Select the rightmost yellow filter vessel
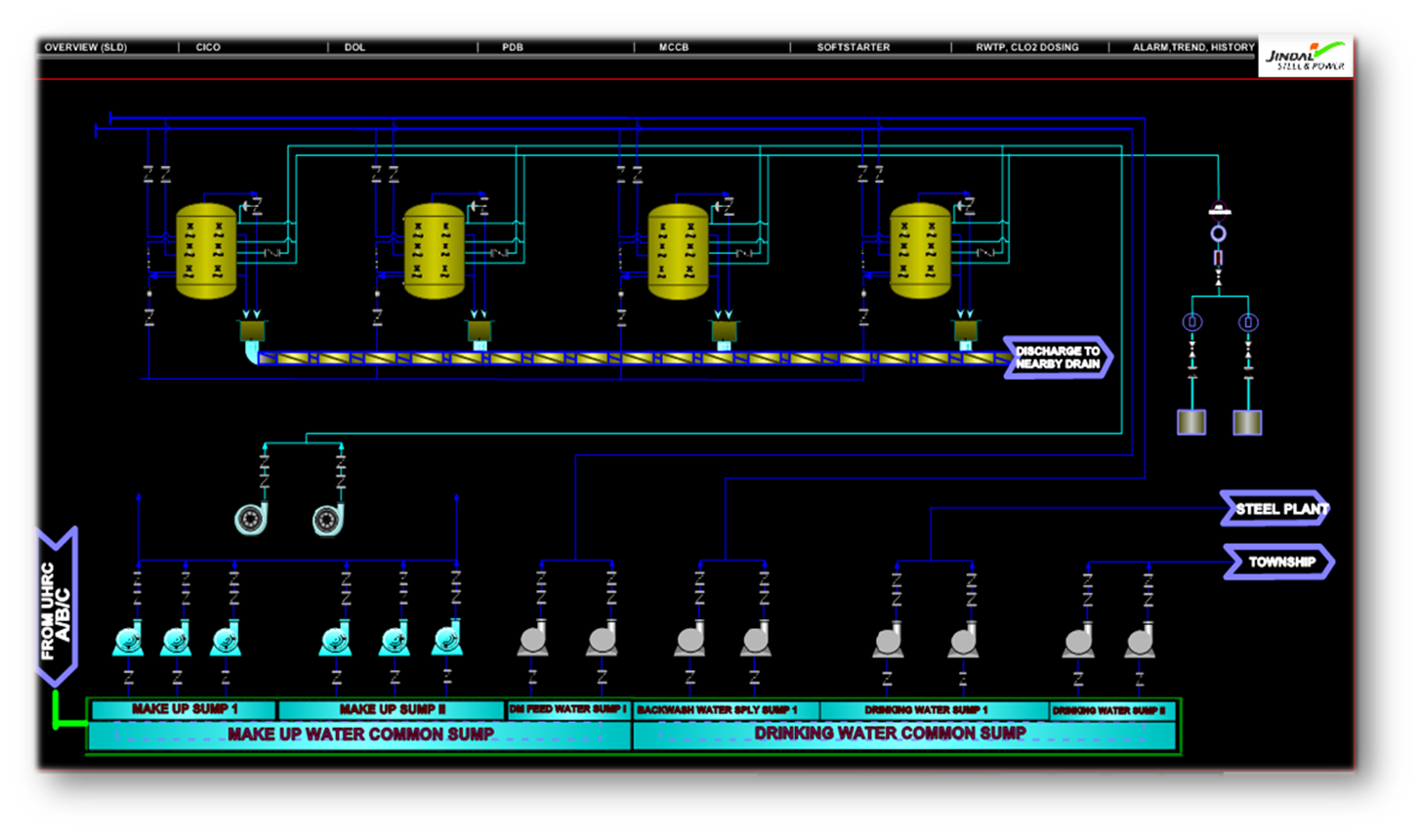Viewport: 1422px width, 840px height. [x=920, y=250]
